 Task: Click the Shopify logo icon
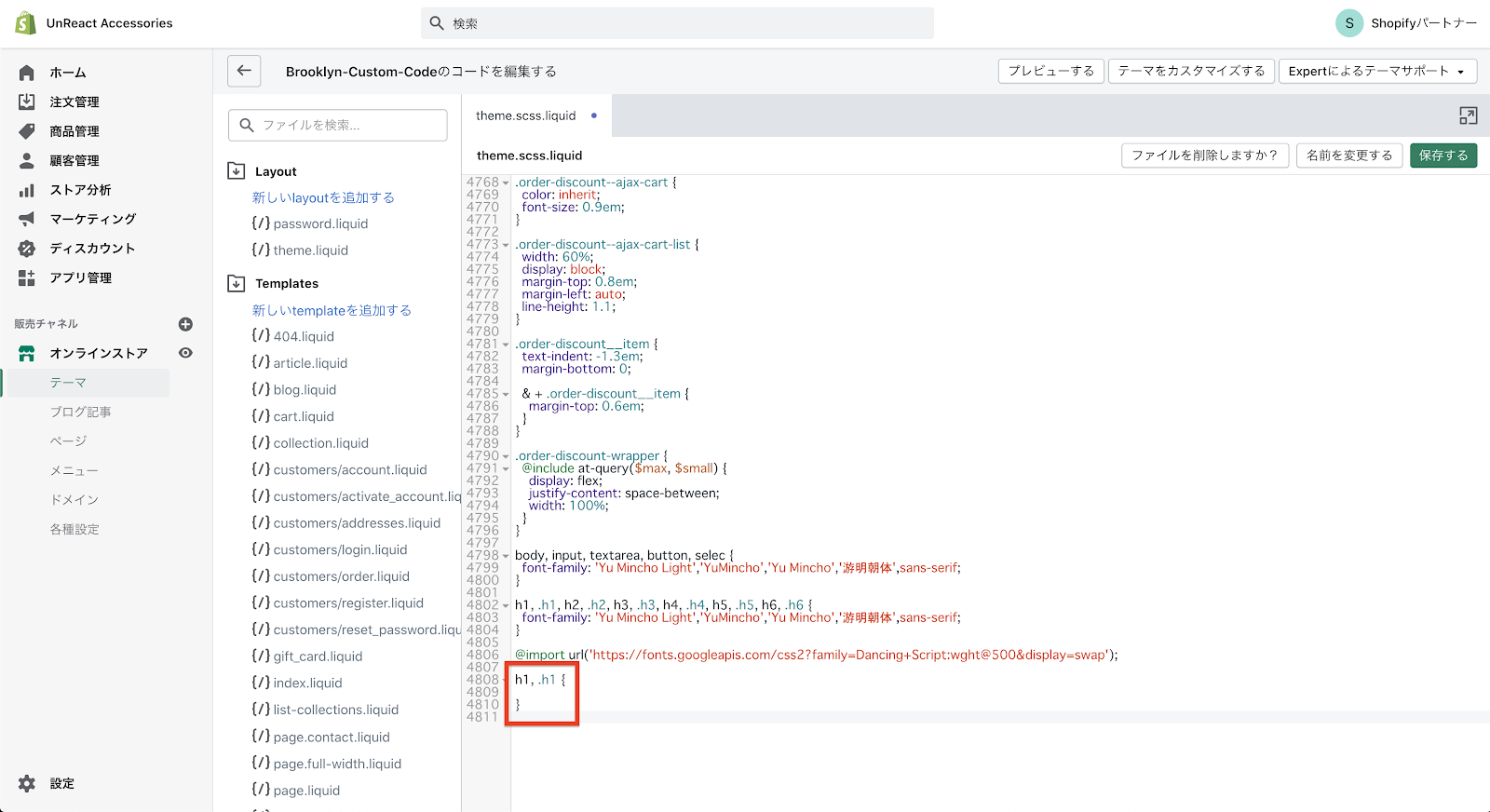[25, 23]
